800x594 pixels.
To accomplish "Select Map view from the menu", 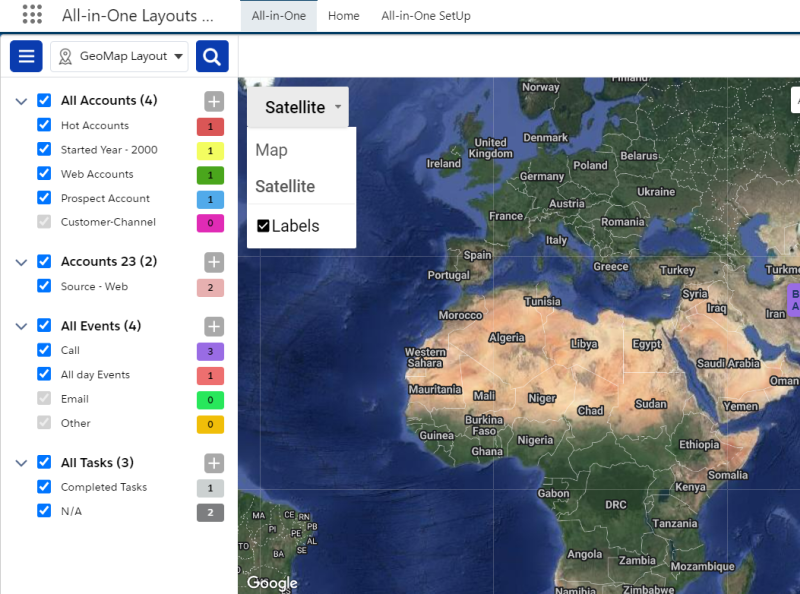I will [x=271, y=150].
